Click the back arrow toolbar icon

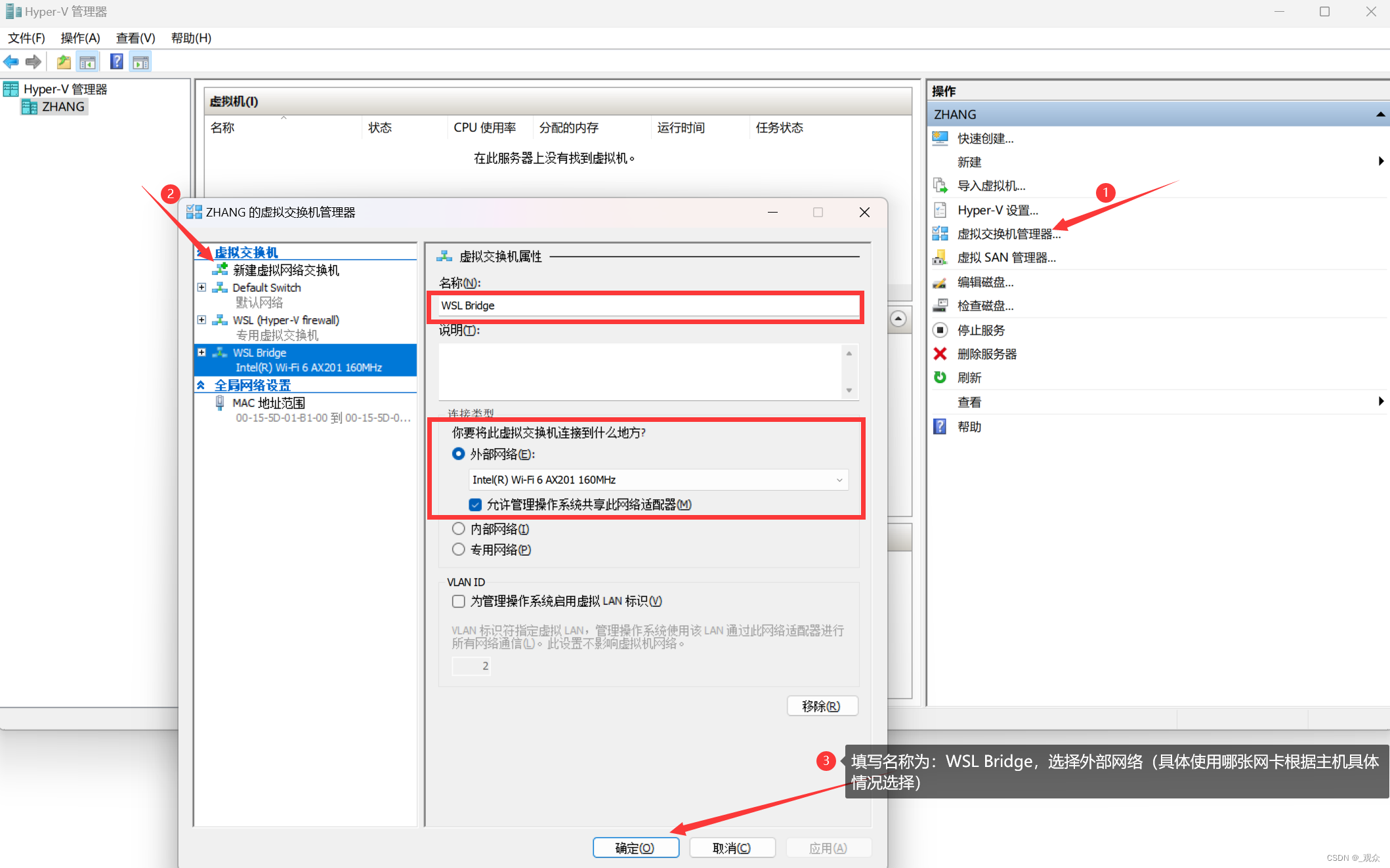click(x=11, y=62)
